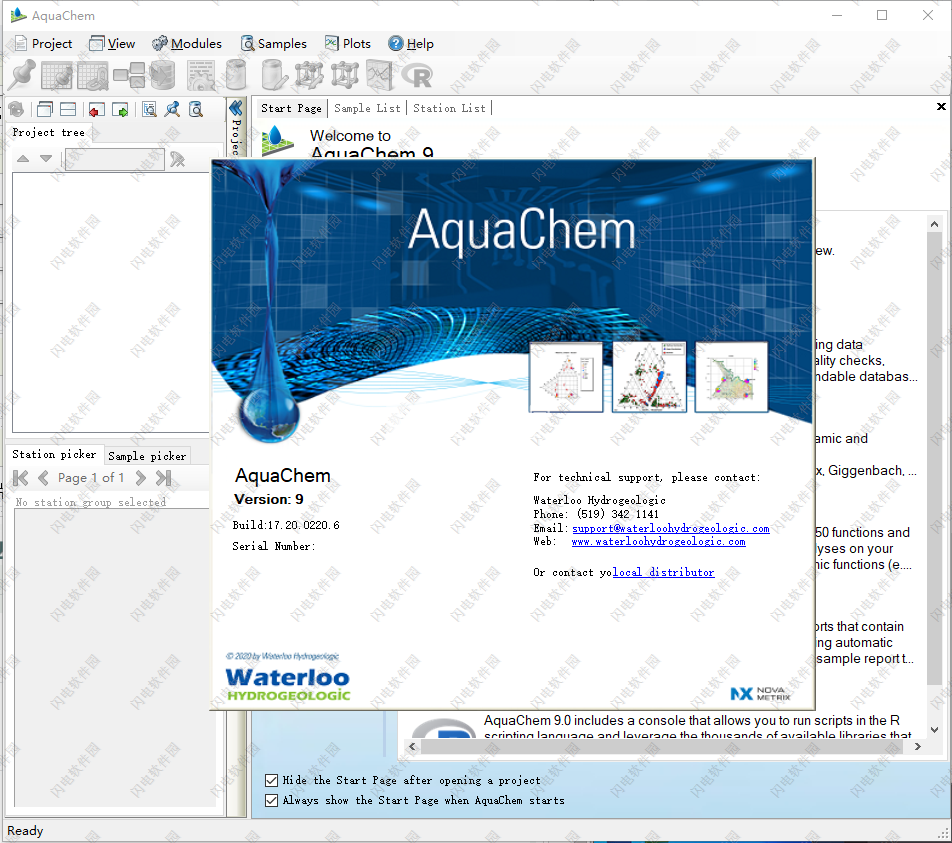
Task: Switch to the Sample List tab
Action: [x=367, y=108]
